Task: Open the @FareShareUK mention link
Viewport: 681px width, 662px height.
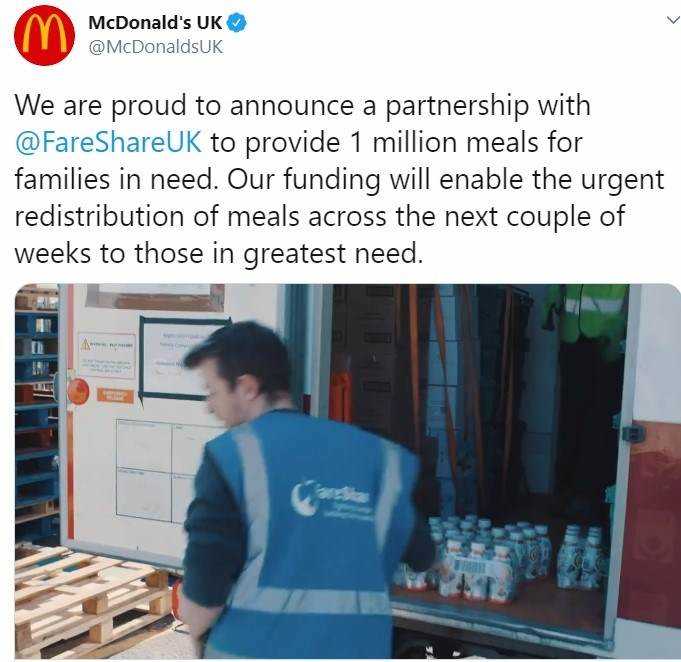Action: pos(108,142)
